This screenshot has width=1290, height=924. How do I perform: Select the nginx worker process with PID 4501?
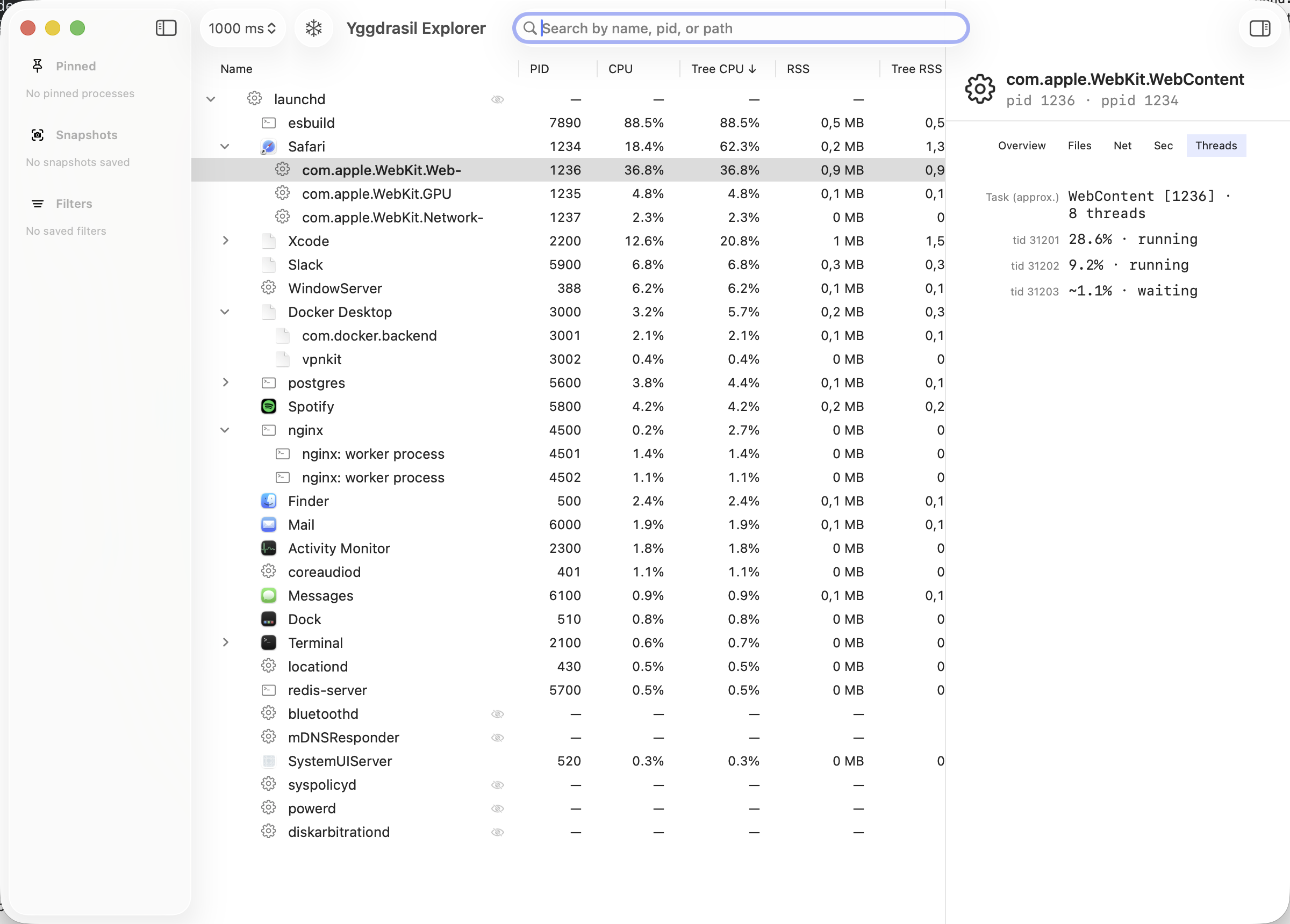click(568, 454)
